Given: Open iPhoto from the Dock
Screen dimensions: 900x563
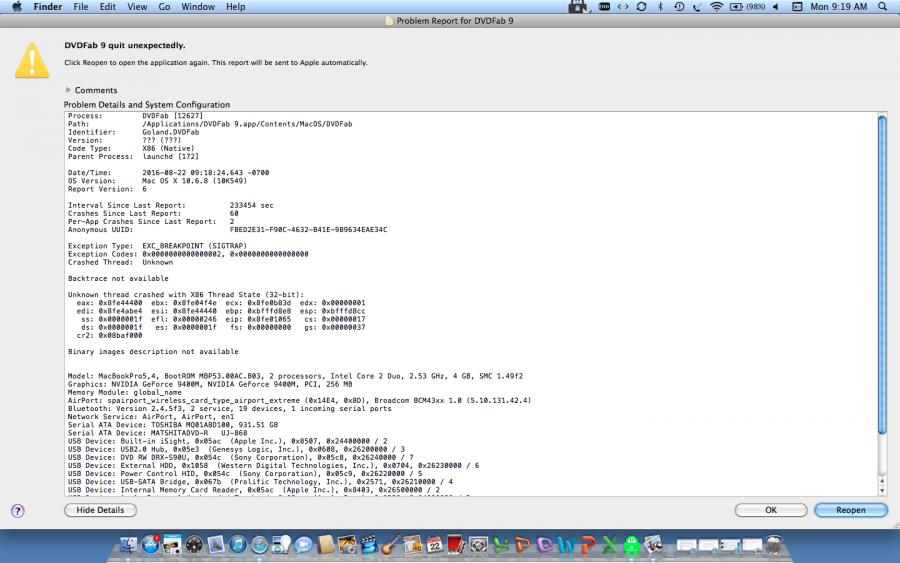Looking at the screenshot, I should (347, 545).
